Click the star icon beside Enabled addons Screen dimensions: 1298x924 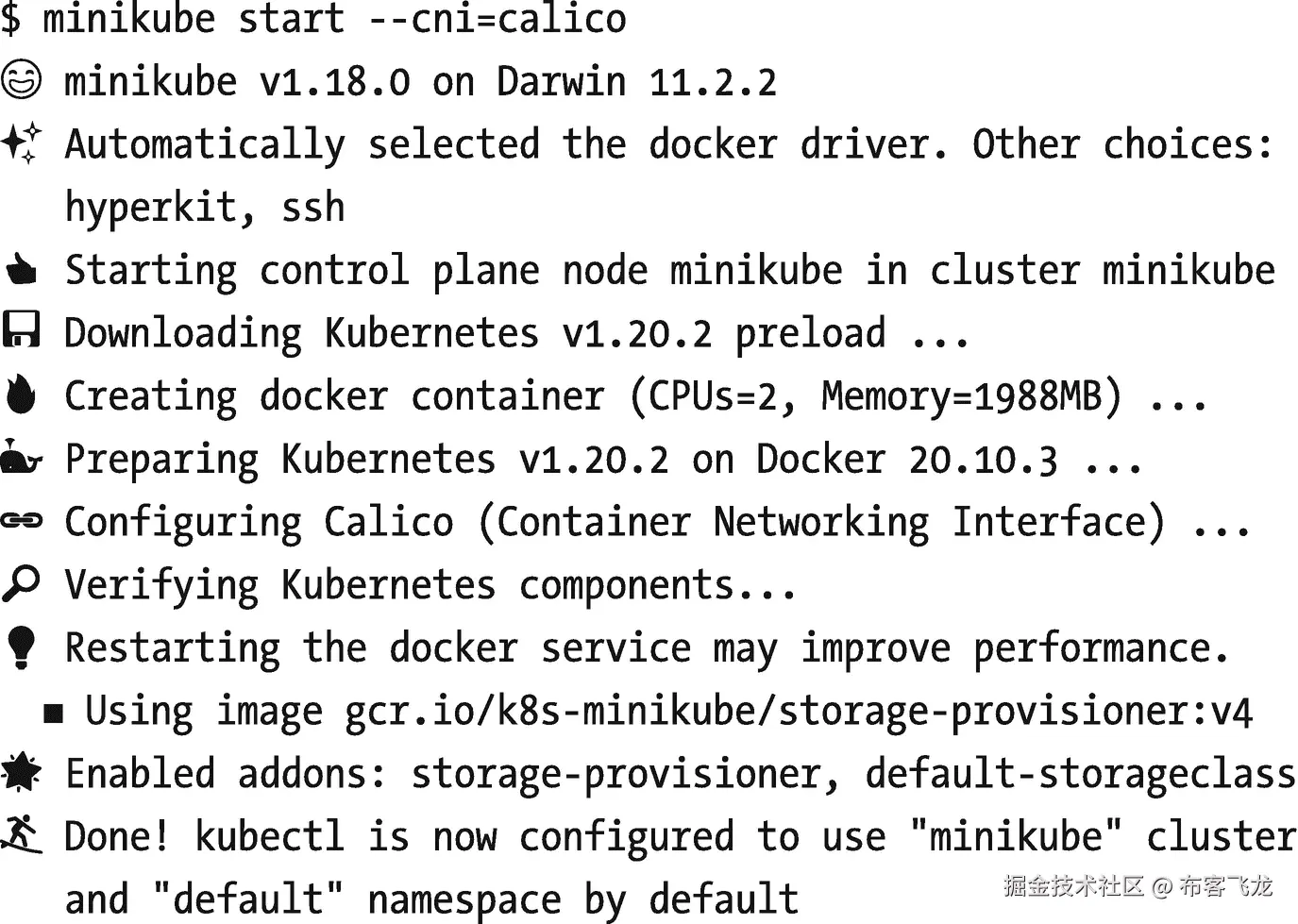[x=21, y=772]
